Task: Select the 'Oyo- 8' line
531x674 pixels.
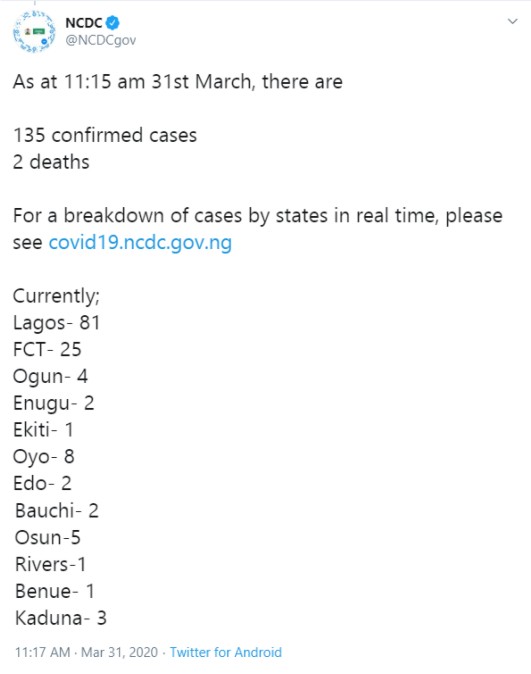Action: point(44,457)
